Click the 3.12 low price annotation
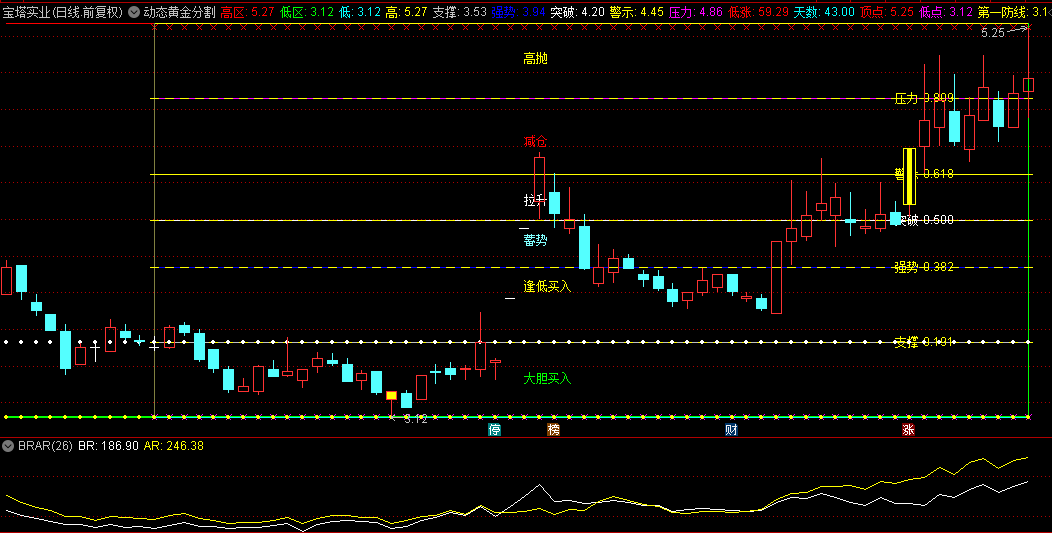 (x=416, y=419)
